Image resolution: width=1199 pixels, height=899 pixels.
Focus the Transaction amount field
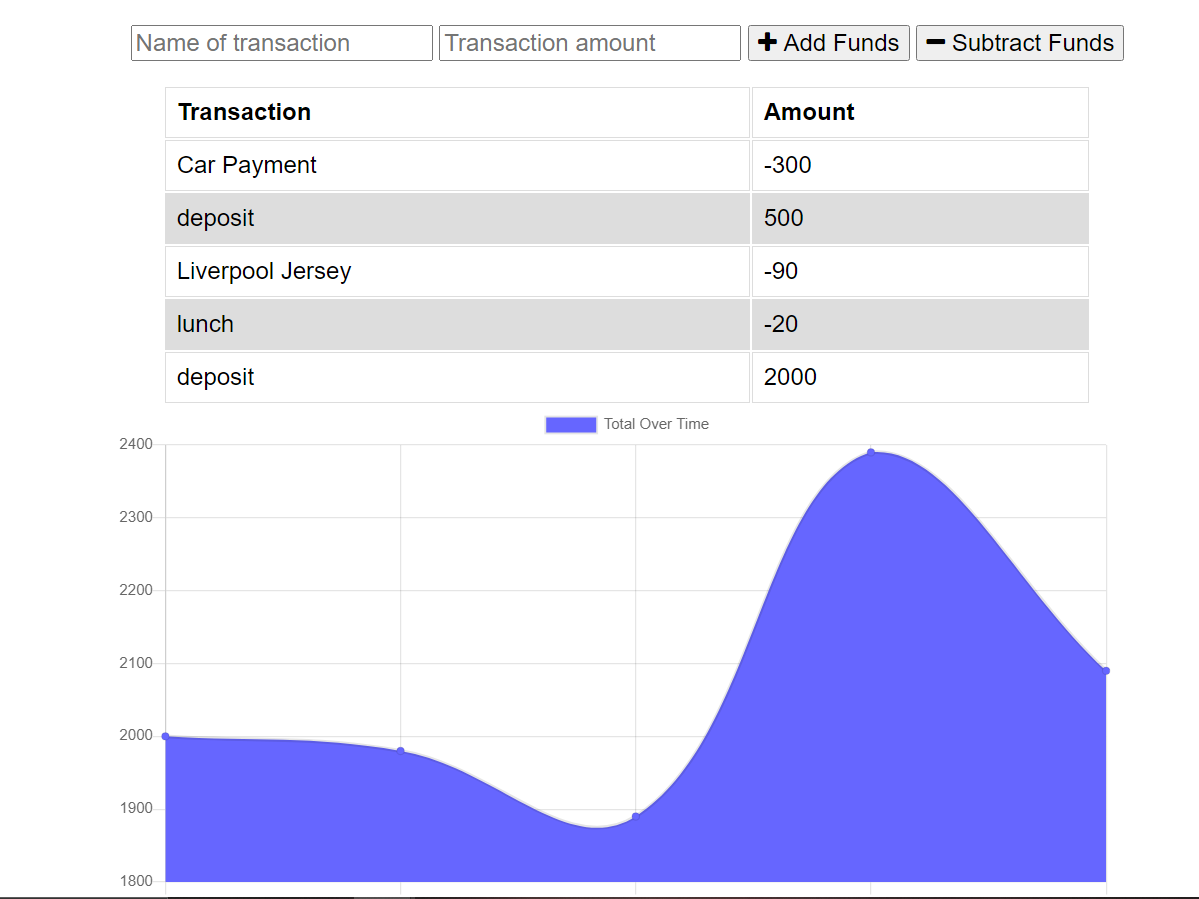(x=589, y=43)
